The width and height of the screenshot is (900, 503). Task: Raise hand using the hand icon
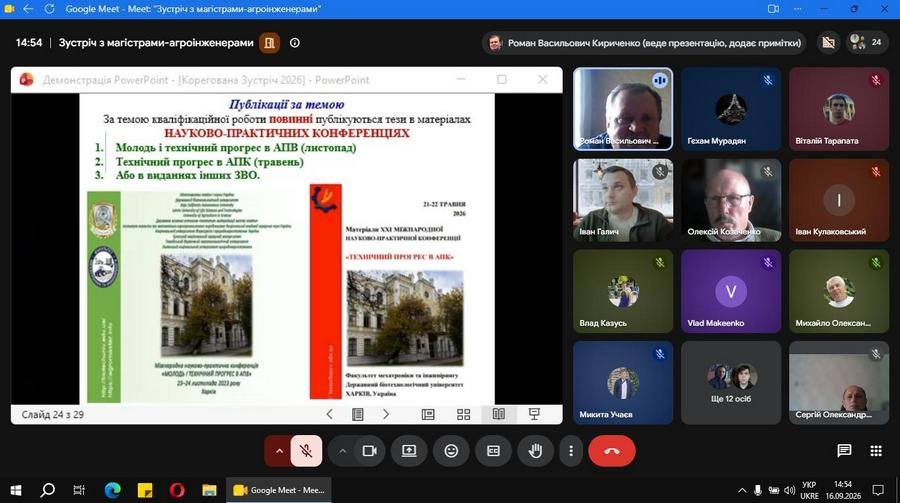[535, 451]
